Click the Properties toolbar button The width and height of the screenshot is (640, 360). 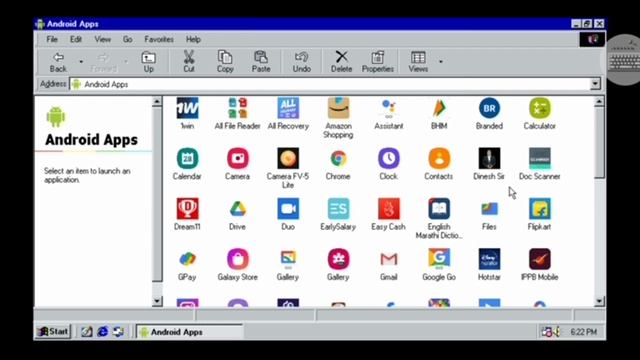coord(378,62)
